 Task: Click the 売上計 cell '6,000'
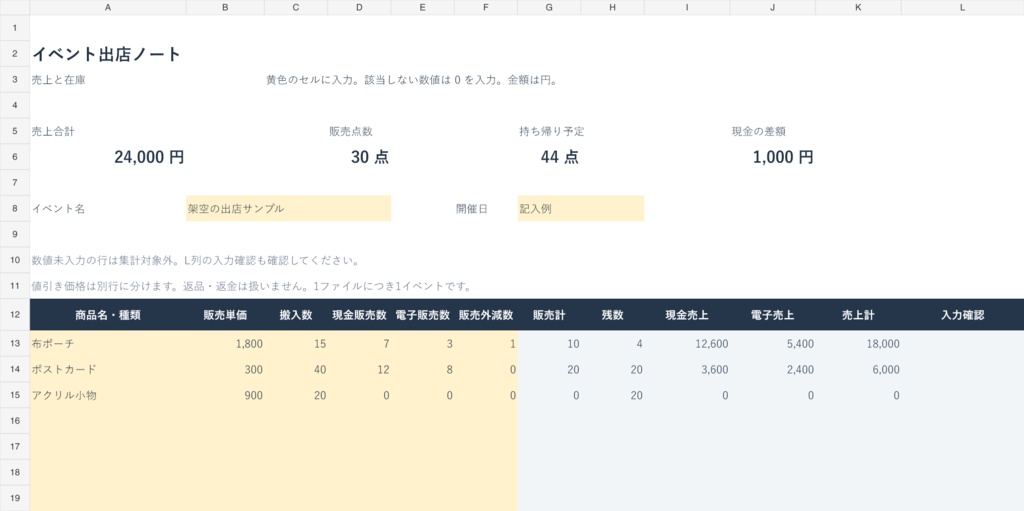point(858,369)
